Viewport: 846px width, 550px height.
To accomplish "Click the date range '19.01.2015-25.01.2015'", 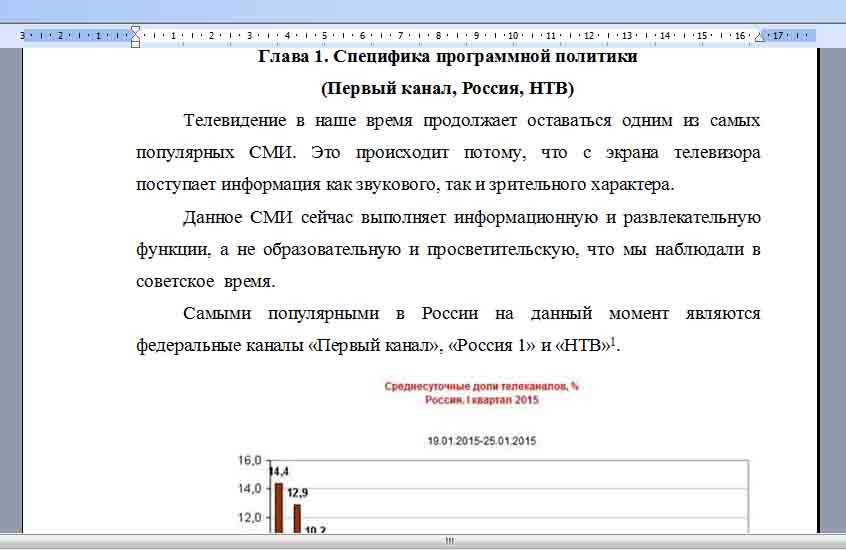I will tap(482, 441).
